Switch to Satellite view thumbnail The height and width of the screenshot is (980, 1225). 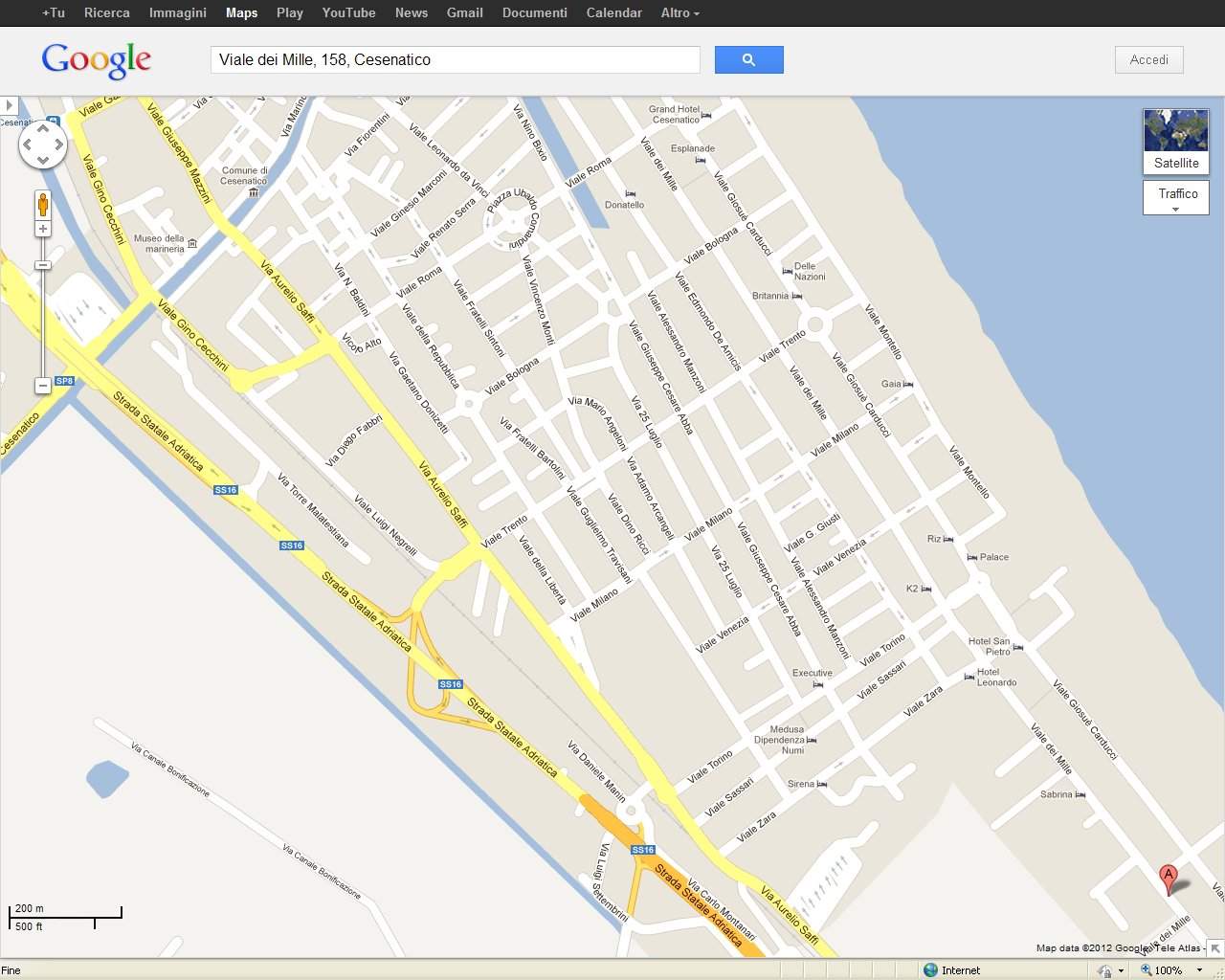(x=1176, y=142)
